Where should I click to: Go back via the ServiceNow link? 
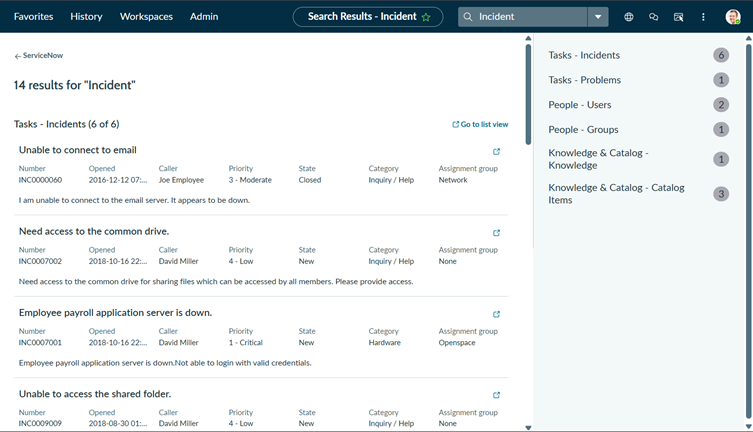(x=39, y=56)
